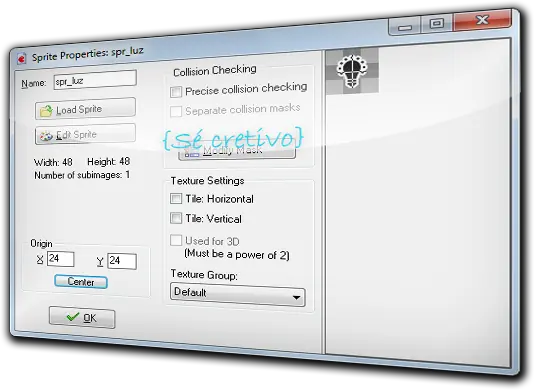
Task: Click the red GameMaker icon in title bar
Action: click(x=21, y=59)
